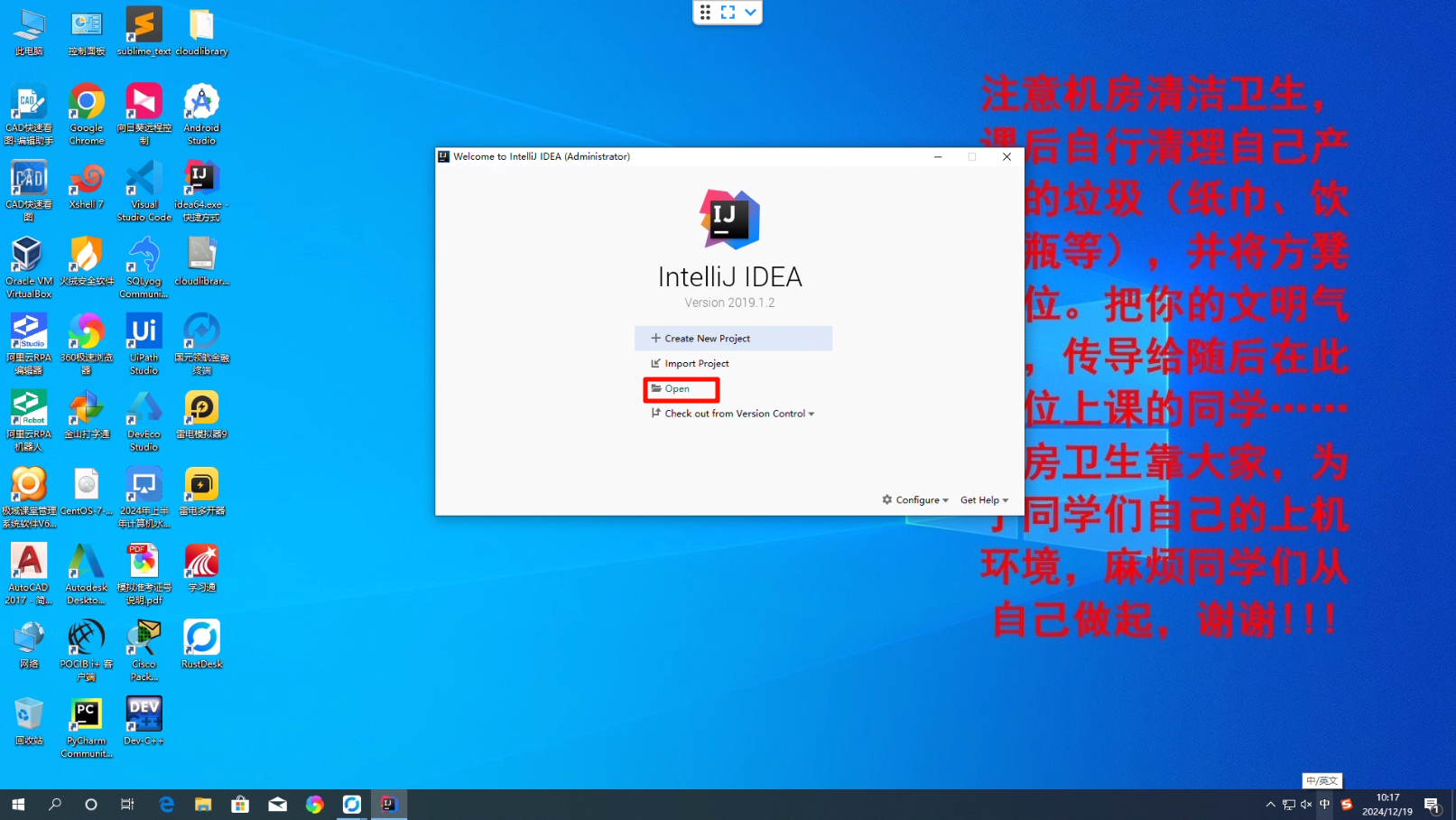This screenshot has width=1456, height=820.
Task: Select the 学习通 desktop icon
Action: pyautogui.click(x=201, y=568)
